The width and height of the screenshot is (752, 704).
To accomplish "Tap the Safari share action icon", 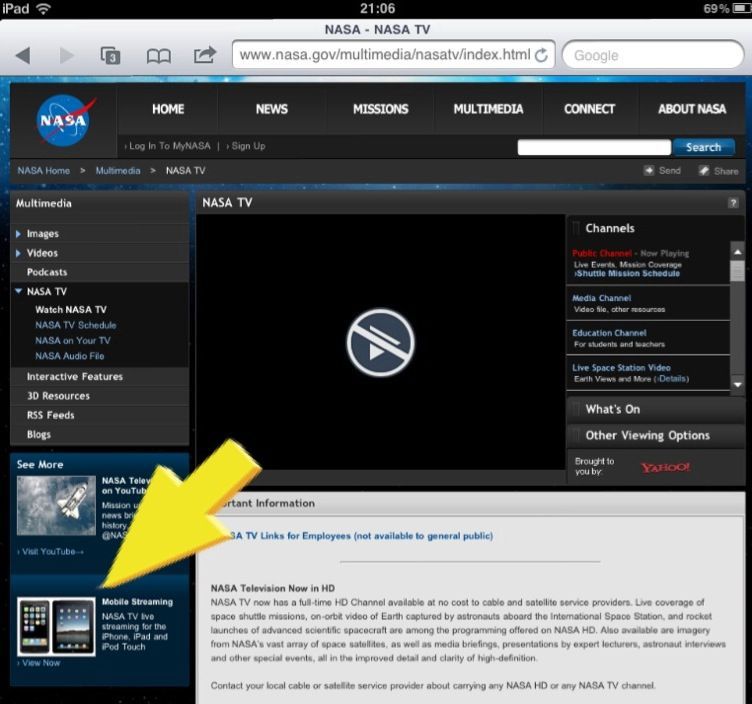I will click(x=205, y=55).
